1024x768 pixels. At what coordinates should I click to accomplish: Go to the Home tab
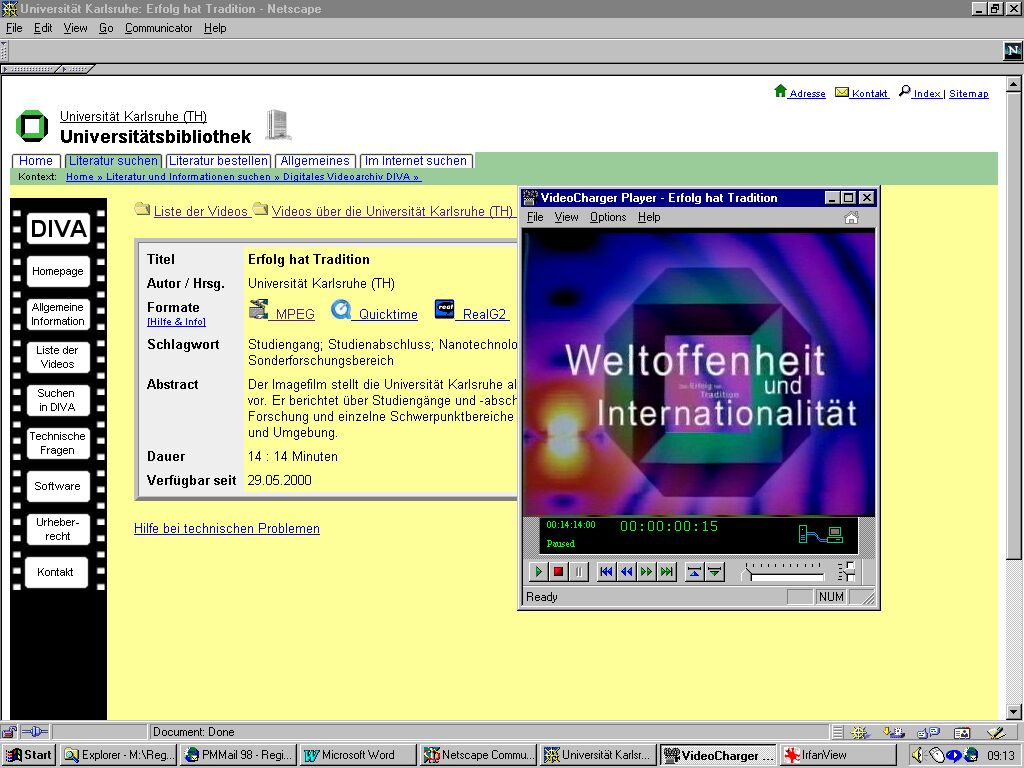coord(36,161)
